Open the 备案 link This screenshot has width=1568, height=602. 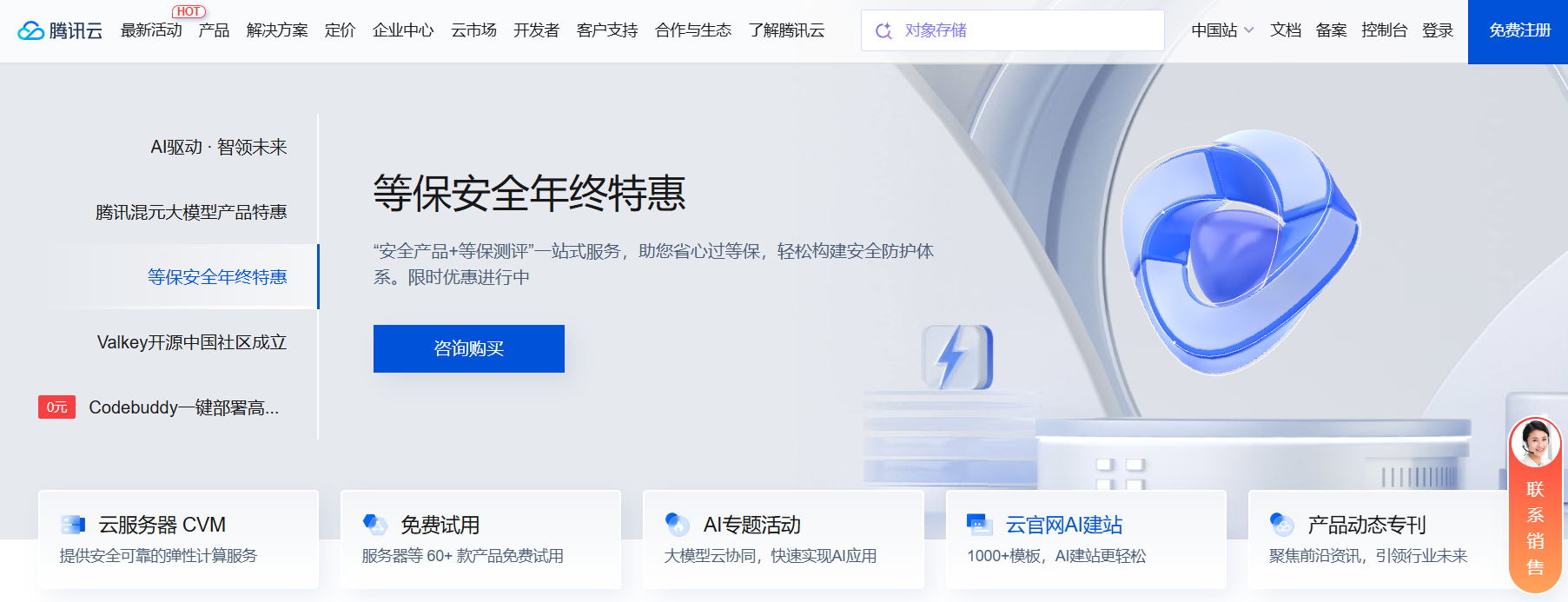pos(1331,30)
